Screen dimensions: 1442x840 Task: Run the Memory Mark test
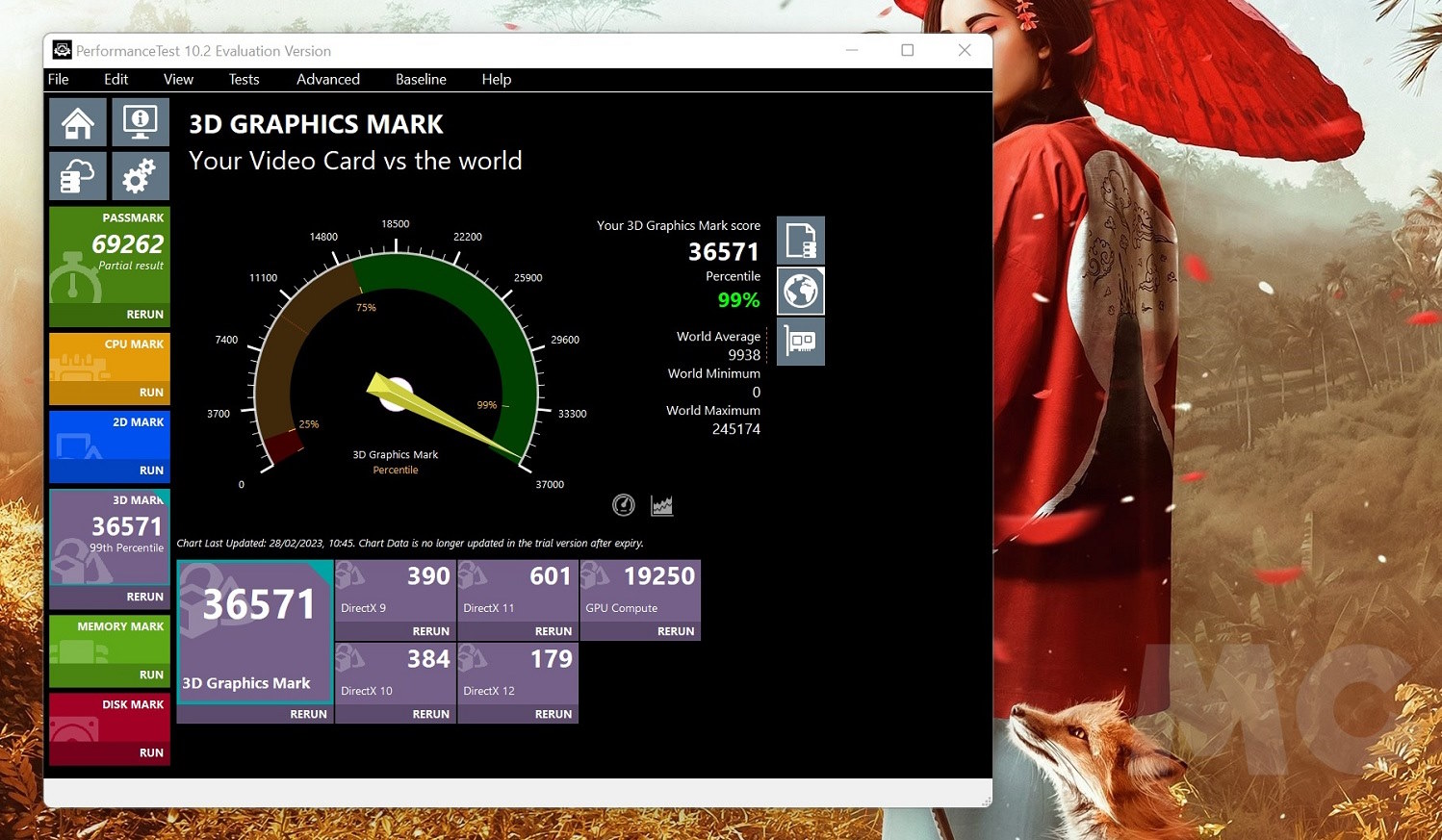150,675
